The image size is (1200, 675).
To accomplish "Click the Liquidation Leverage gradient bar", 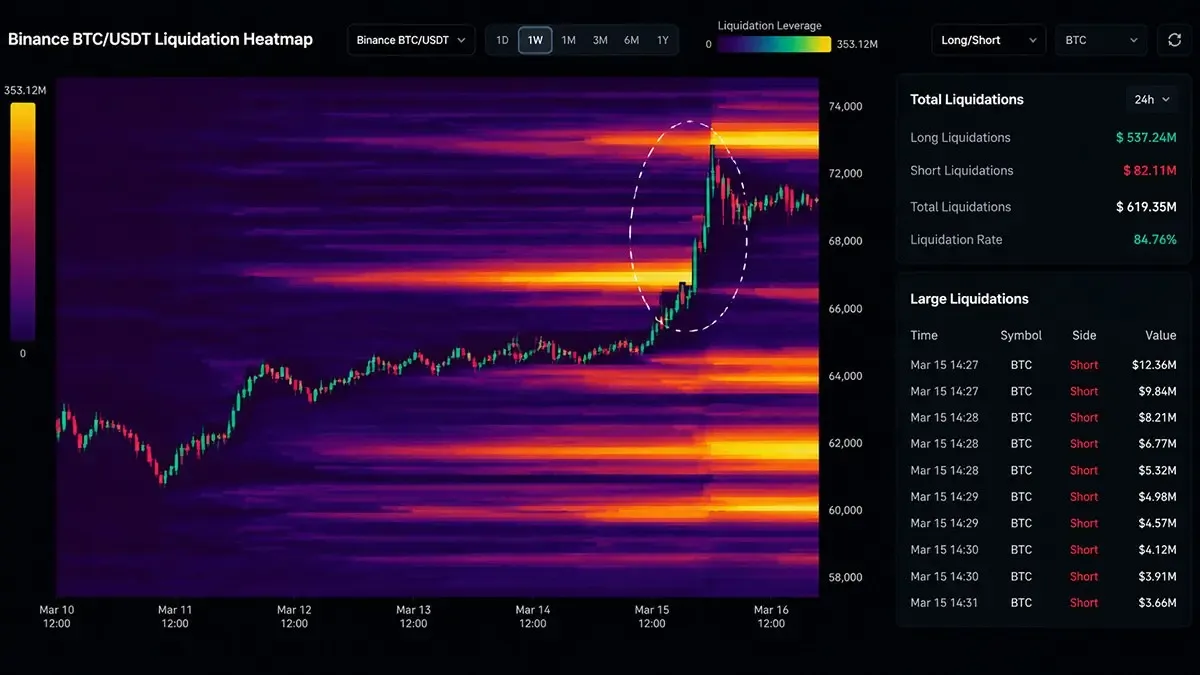I will [x=774, y=44].
